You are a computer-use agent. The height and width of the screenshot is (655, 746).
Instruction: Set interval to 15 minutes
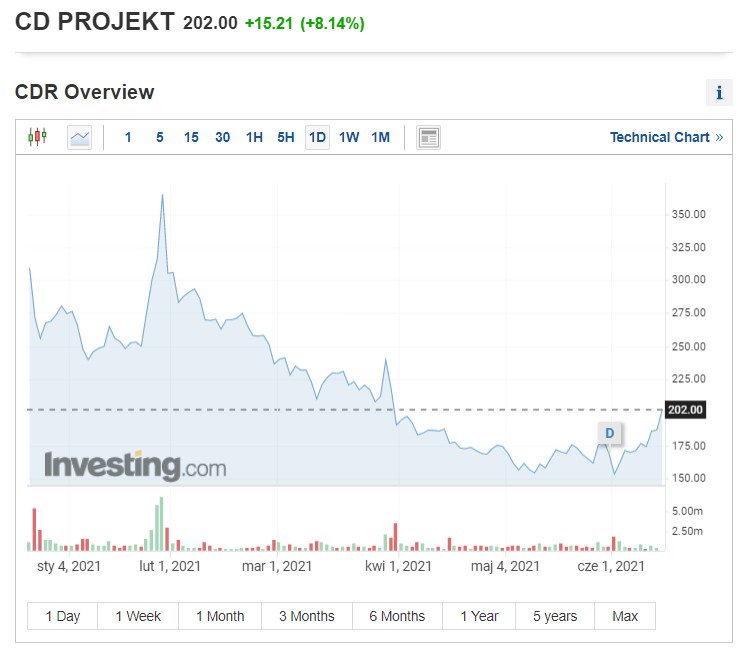click(191, 137)
